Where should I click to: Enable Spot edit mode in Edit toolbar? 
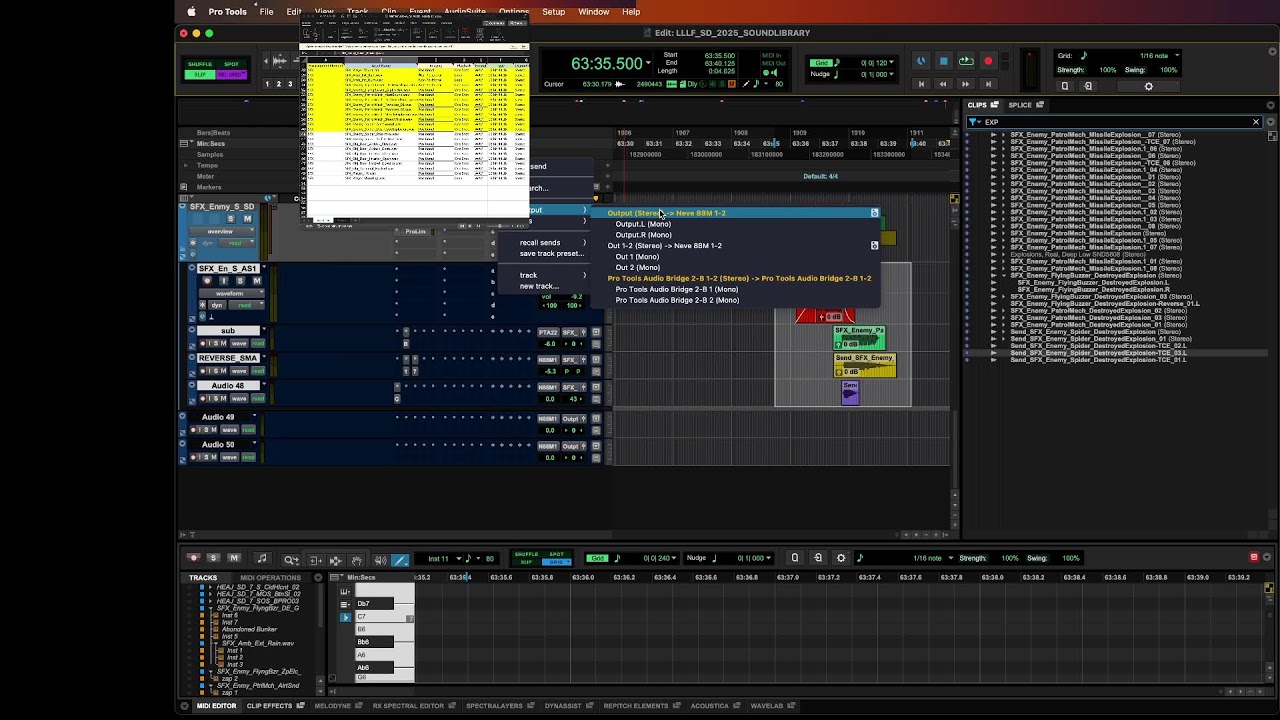231,64
